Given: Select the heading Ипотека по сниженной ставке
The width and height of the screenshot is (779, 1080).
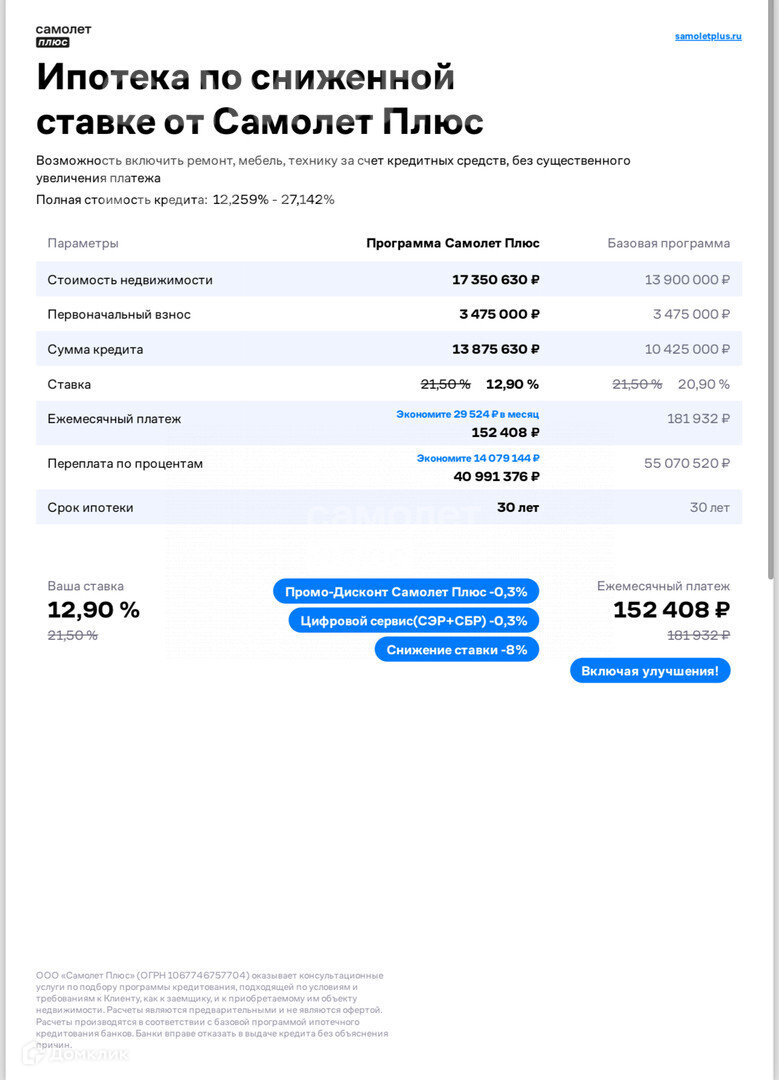Looking at the screenshot, I should click(x=260, y=99).
